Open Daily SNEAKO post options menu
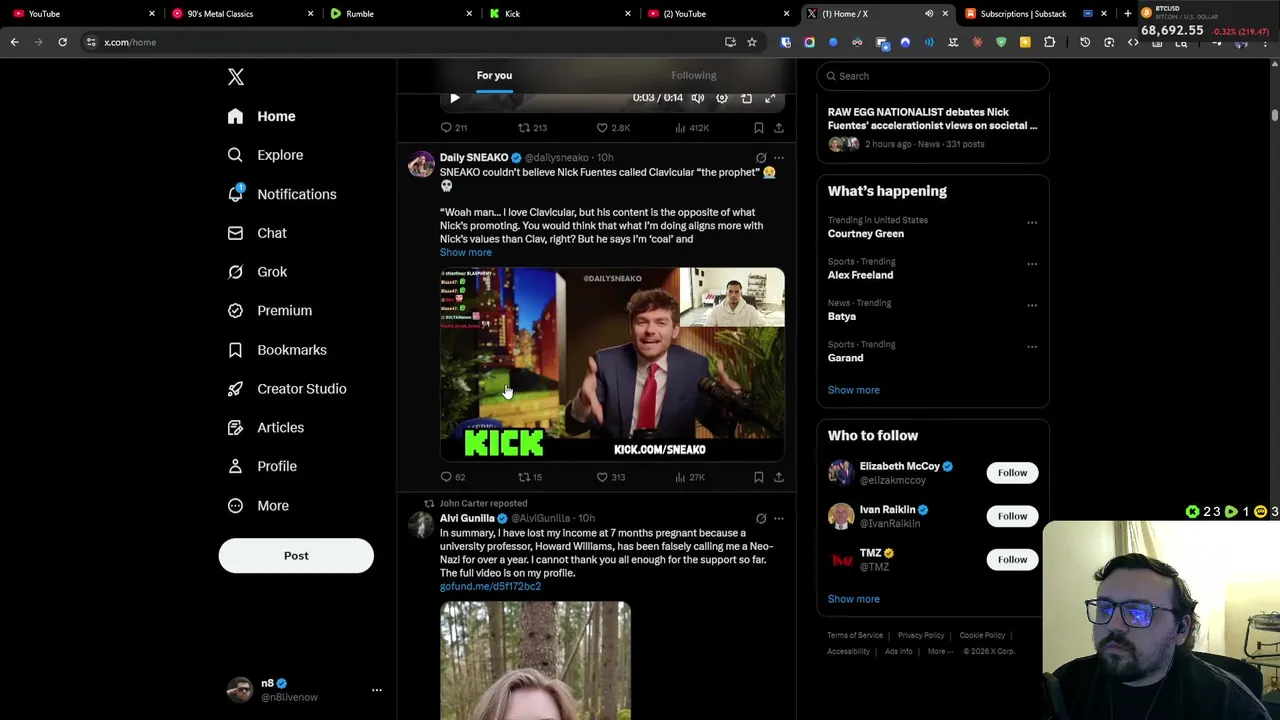The image size is (1280, 720). click(x=779, y=158)
